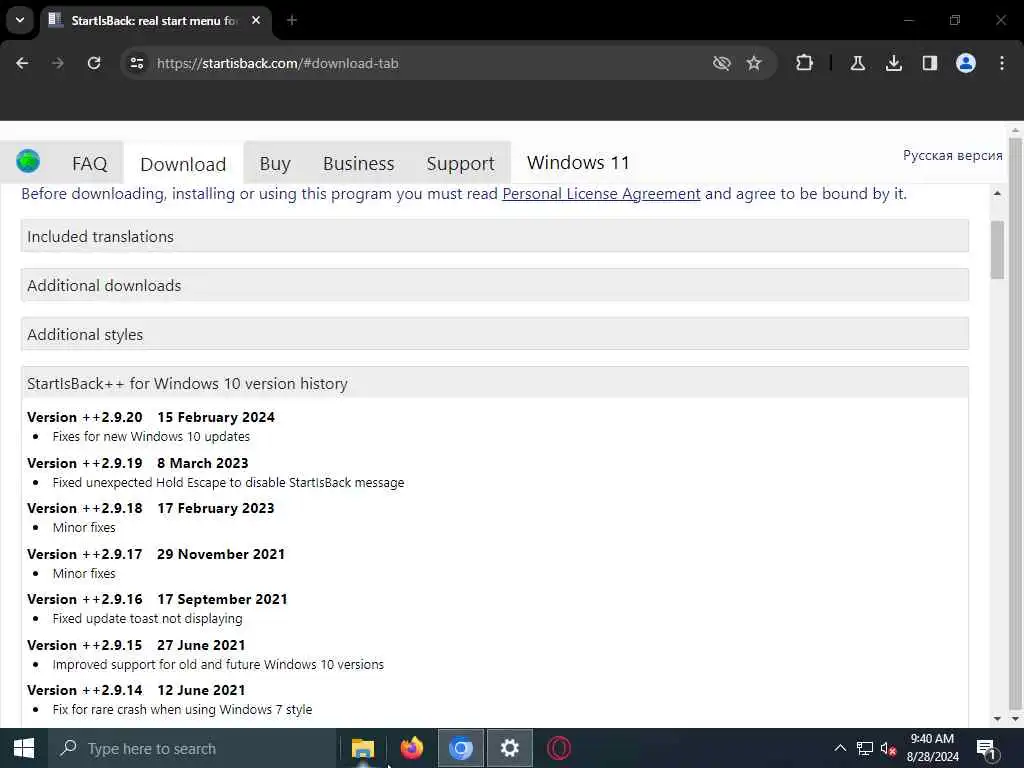
Task: Open the side panel icon
Action: pyautogui.click(x=929, y=63)
